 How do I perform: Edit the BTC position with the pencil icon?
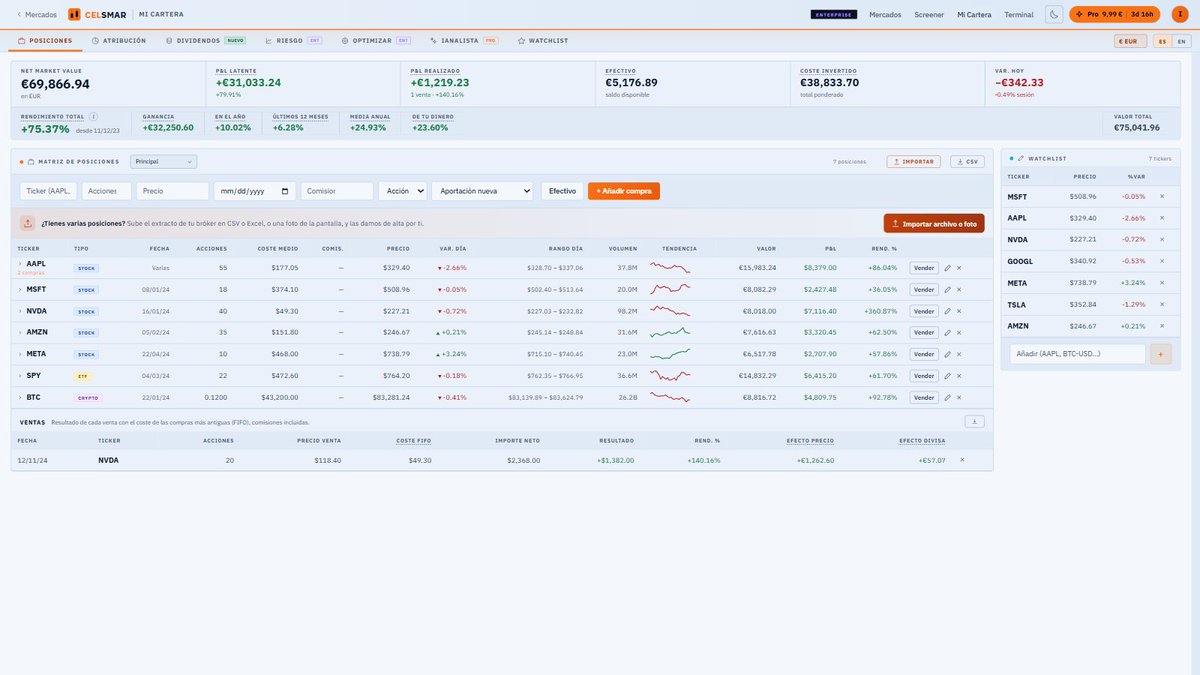(x=947, y=397)
